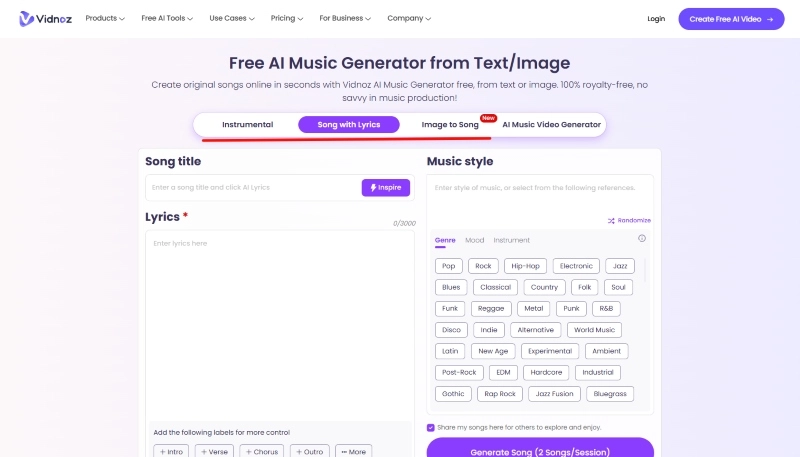
Task: Select the Latin genre tag
Action: click(450, 351)
